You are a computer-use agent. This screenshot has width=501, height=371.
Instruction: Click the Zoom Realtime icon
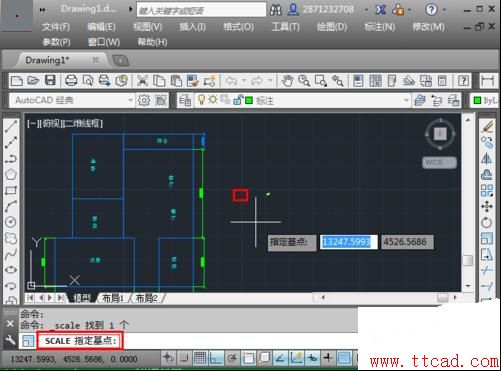click(x=304, y=81)
